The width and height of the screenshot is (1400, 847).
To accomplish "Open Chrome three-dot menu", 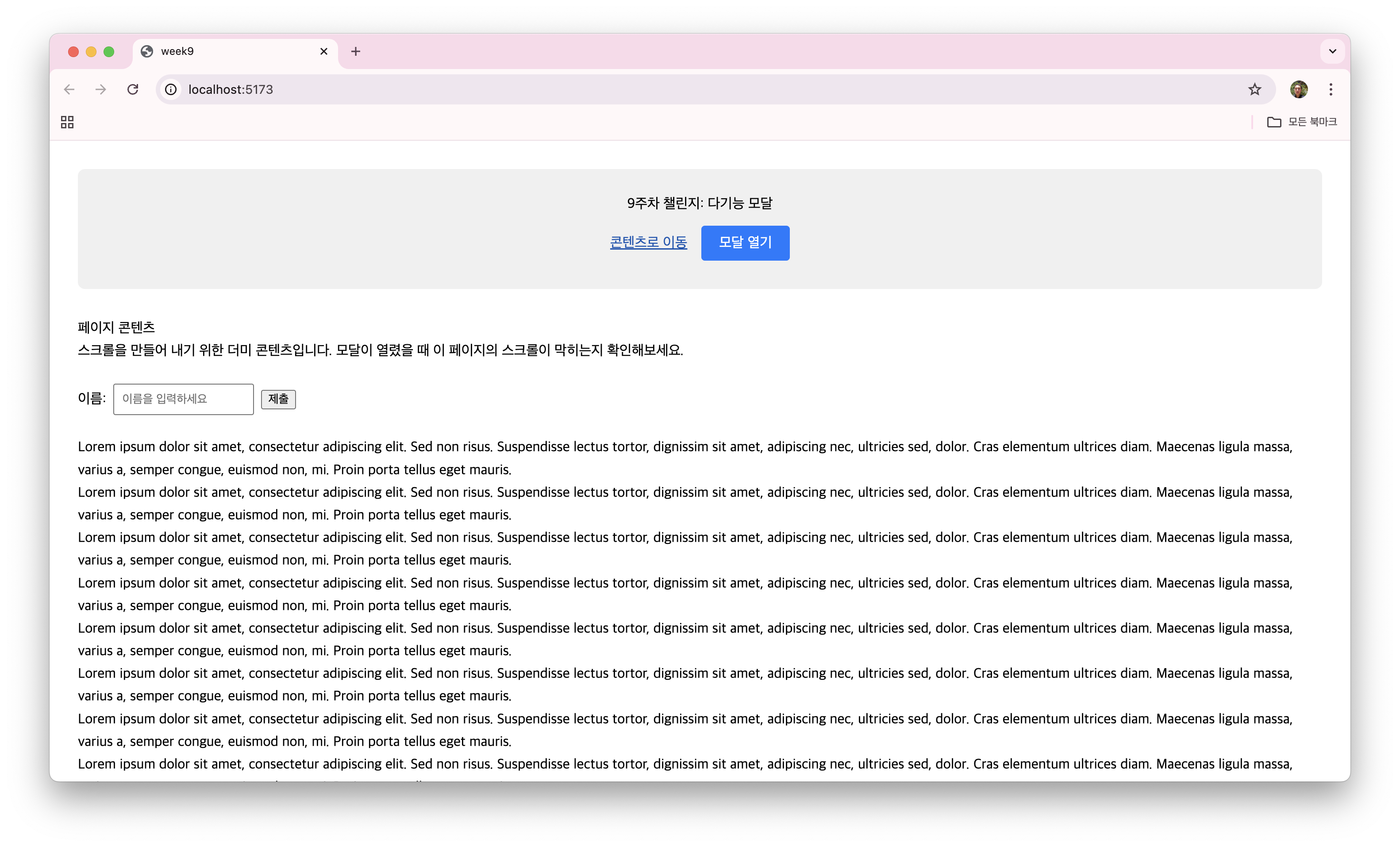I will 1331,89.
